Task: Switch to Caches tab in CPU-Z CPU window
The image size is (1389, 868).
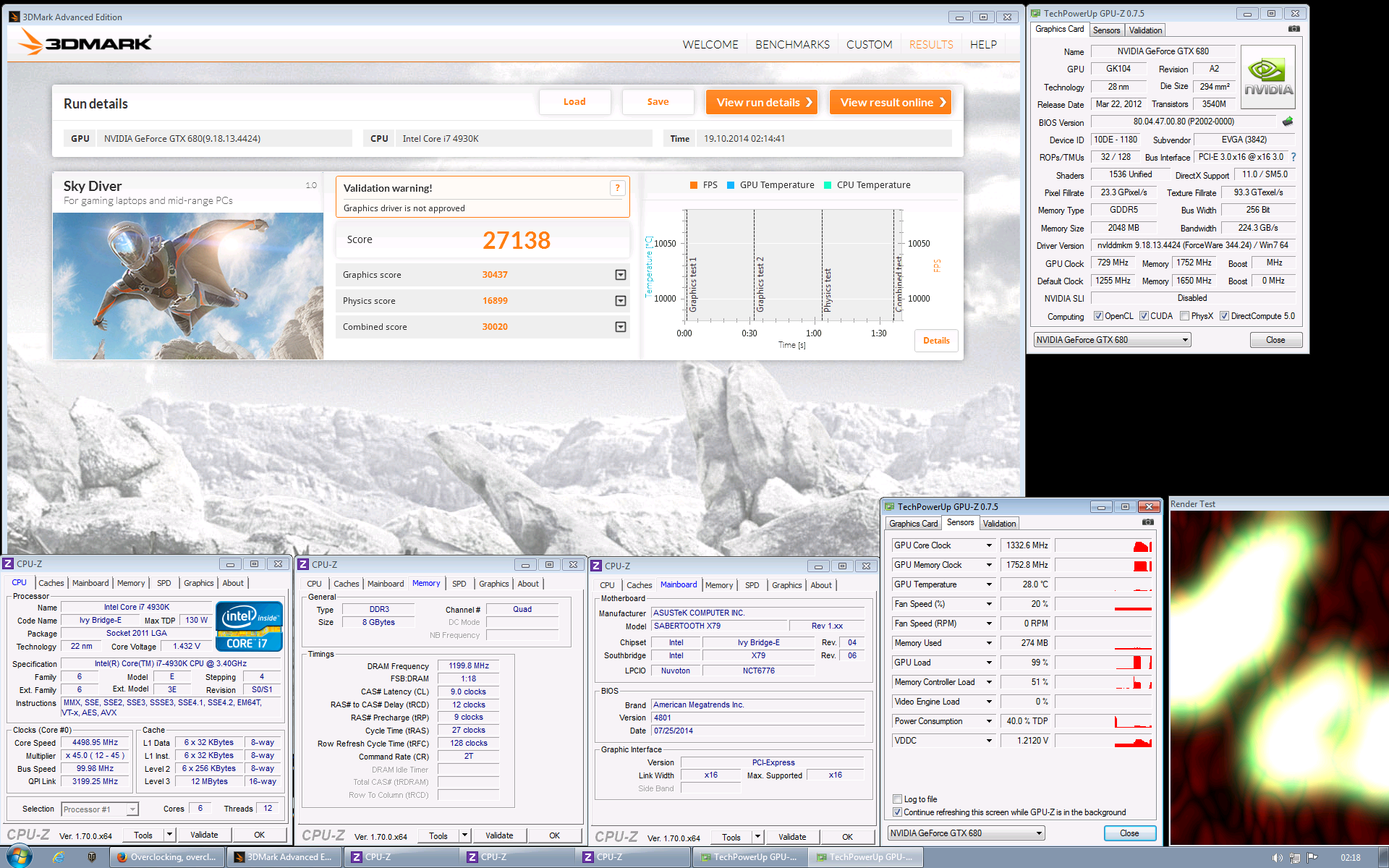Action: pyautogui.click(x=51, y=583)
